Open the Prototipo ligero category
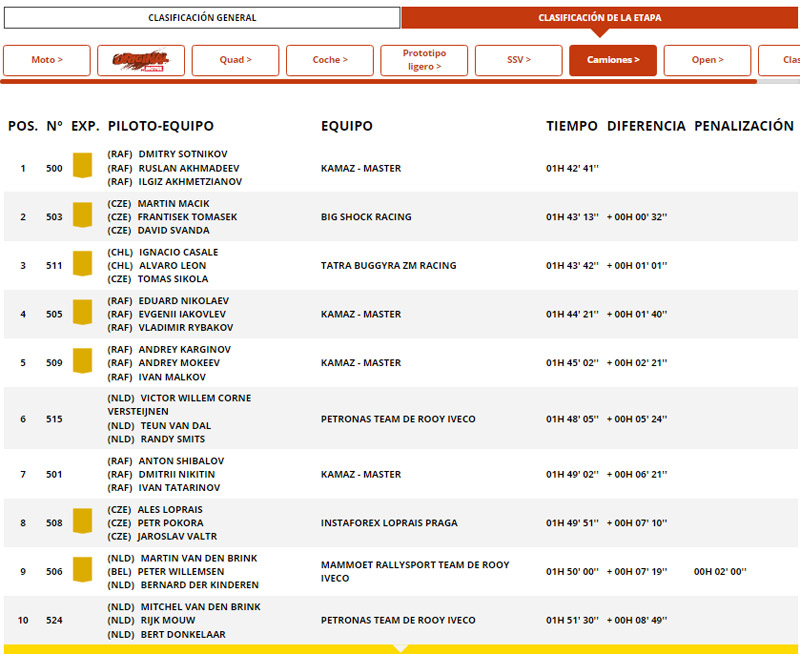 [424, 60]
